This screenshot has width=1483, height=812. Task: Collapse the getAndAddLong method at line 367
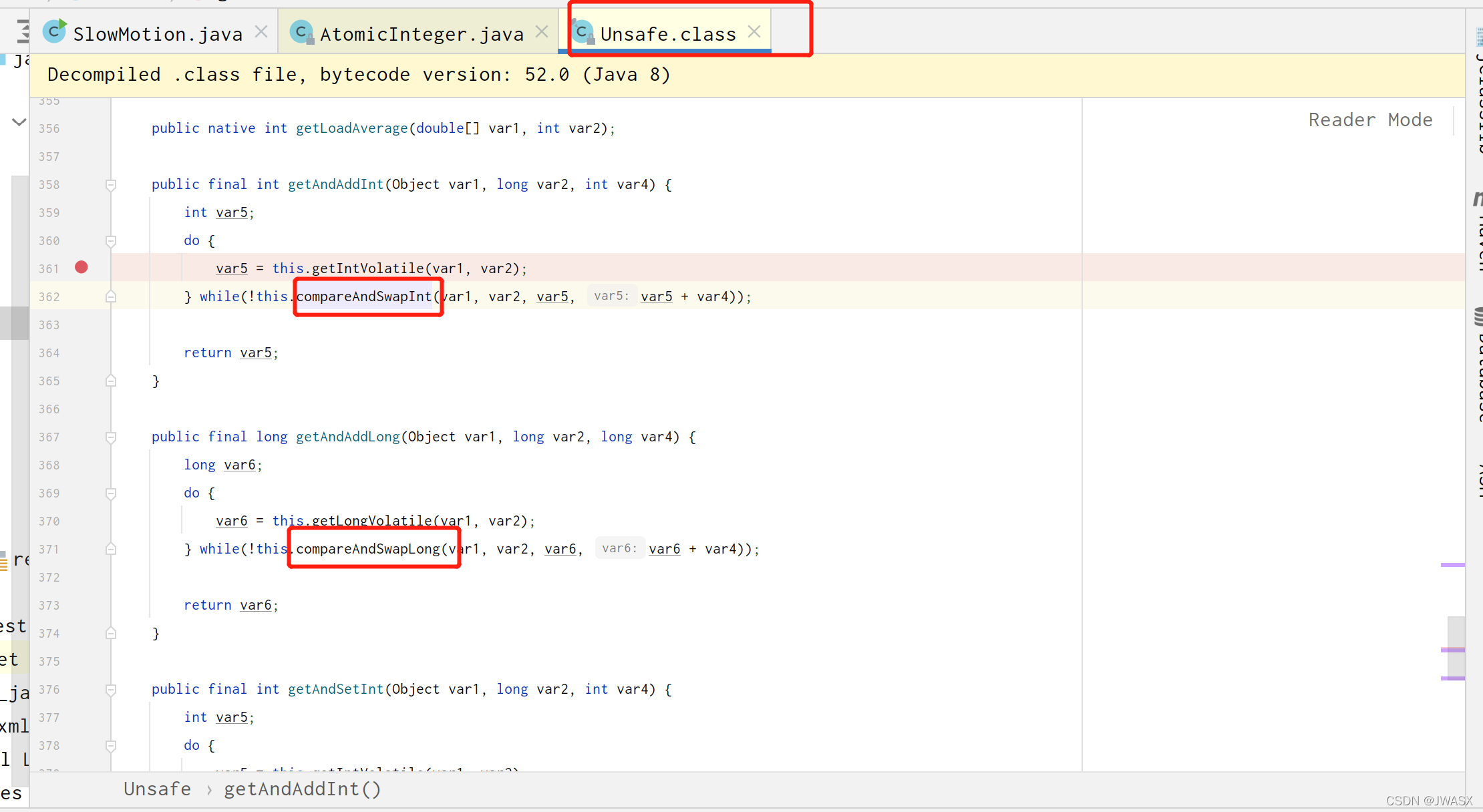(x=111, y=437)
